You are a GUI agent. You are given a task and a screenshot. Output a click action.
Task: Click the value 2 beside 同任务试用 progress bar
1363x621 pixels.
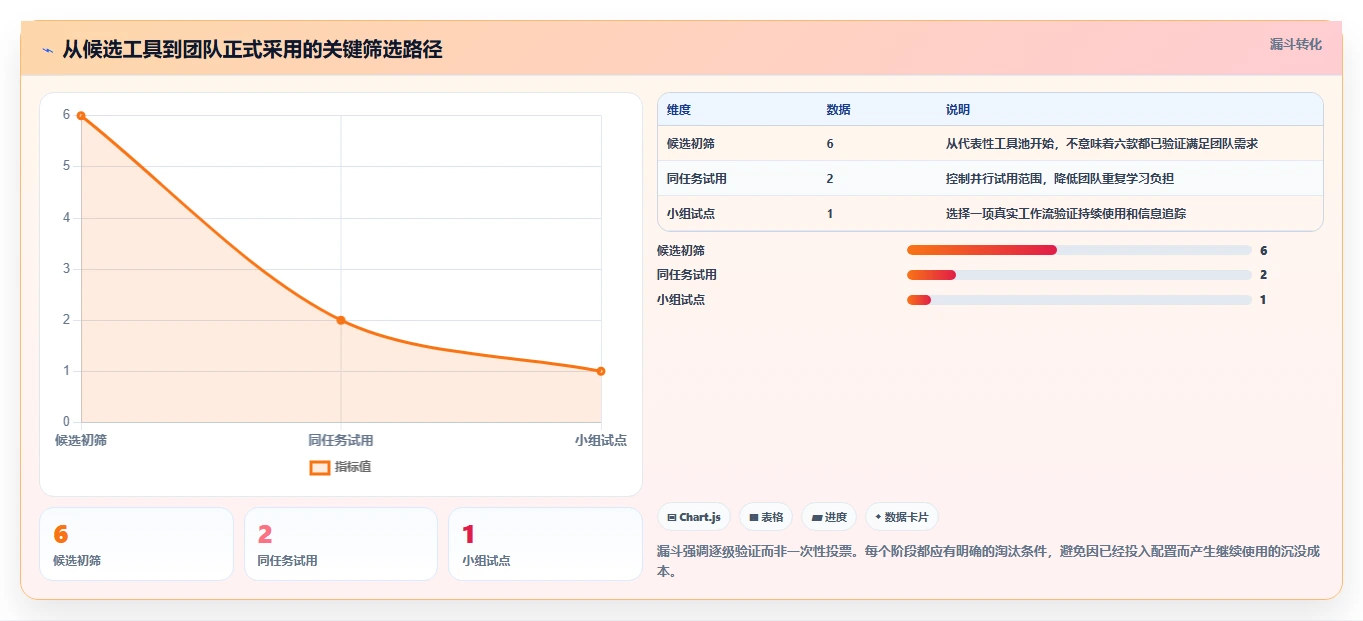(x=1264, y=275)
